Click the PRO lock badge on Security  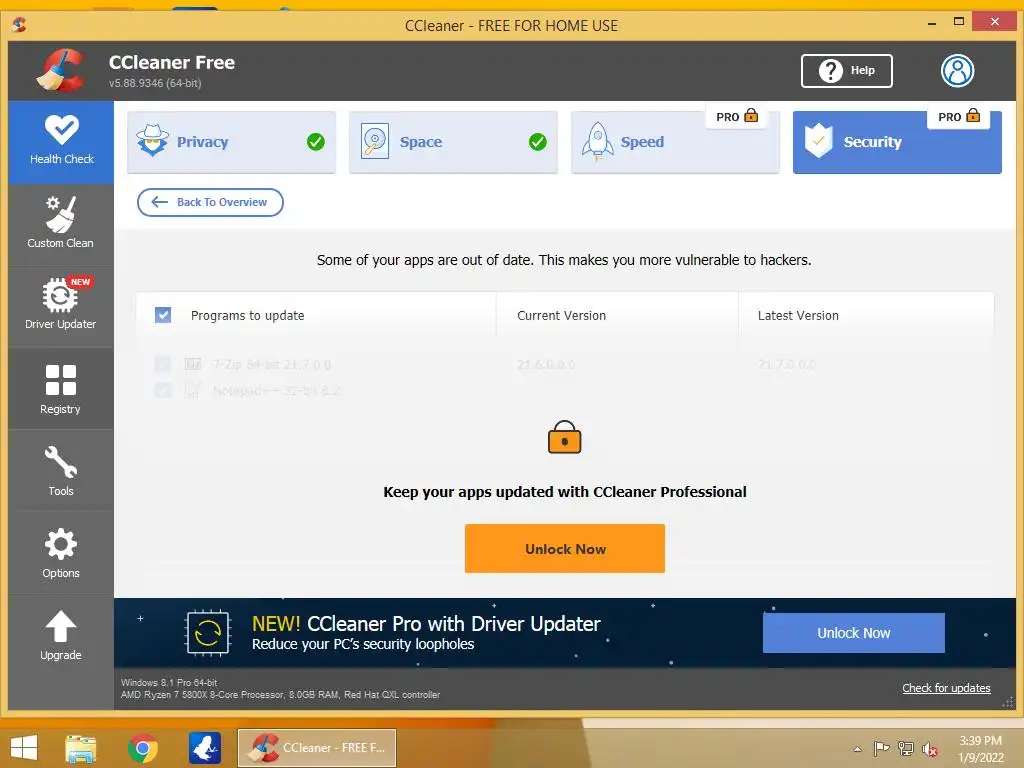tap(959, 117)
